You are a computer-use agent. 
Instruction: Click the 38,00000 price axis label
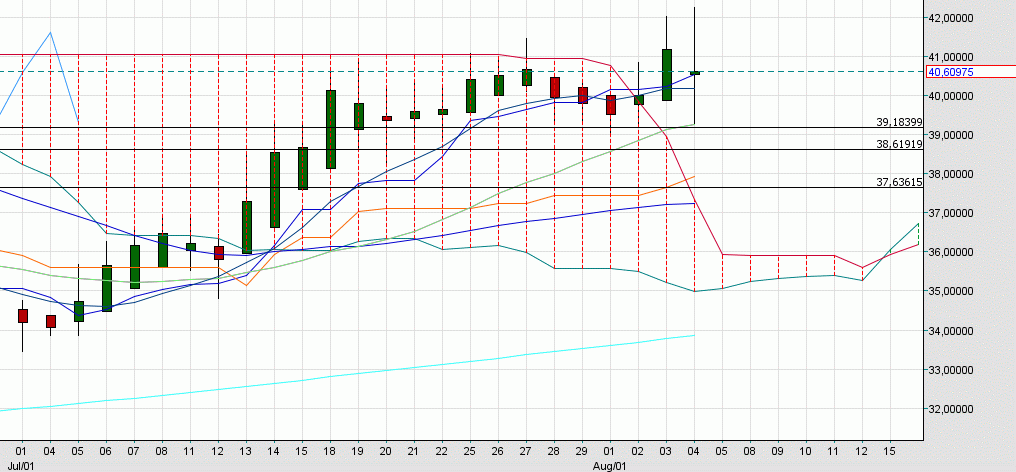pyautogui.click(x=951, y=174)
